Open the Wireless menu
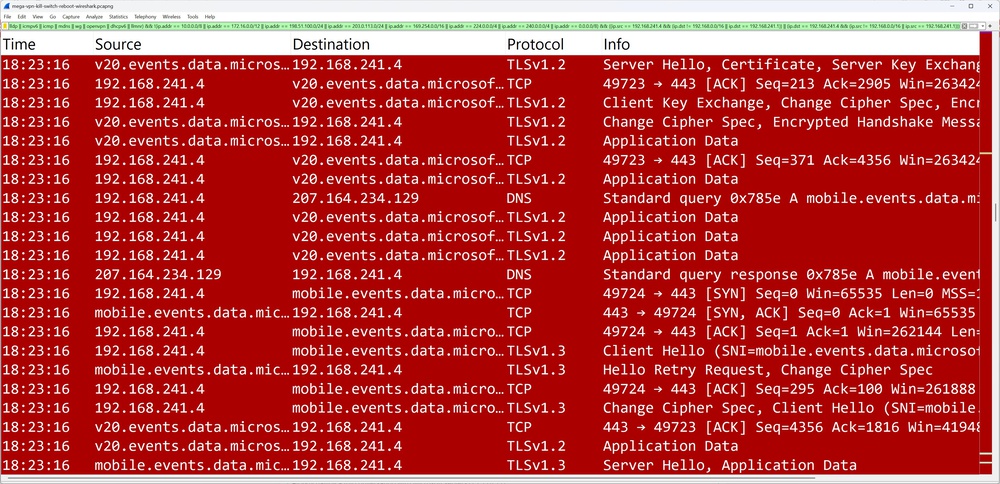This screenshot has width=1000, height=484. (x=172, y=17)
